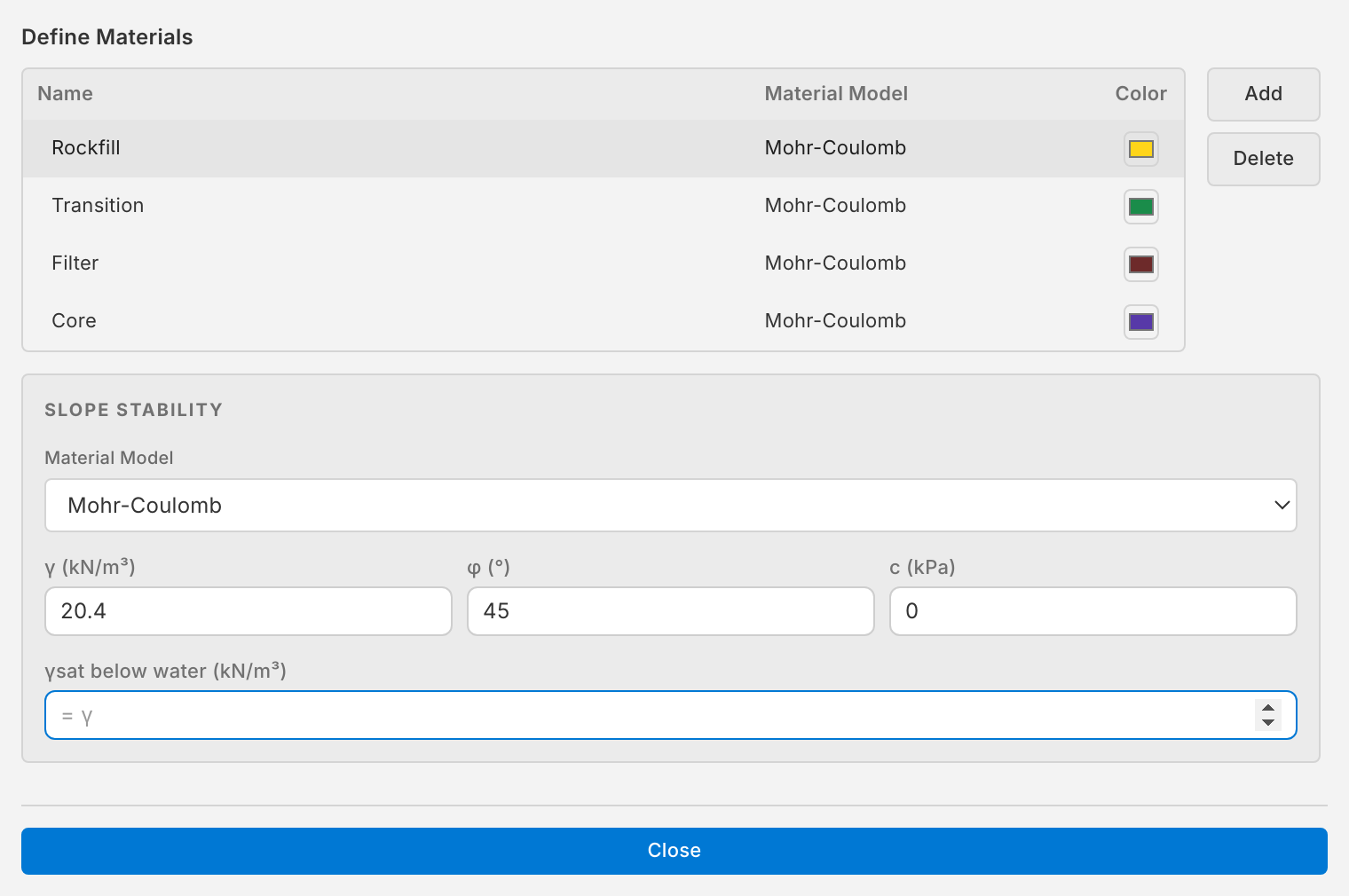Click the Color column header
This screenshot has width=1349, height=896.
(x=1140, y=94)
